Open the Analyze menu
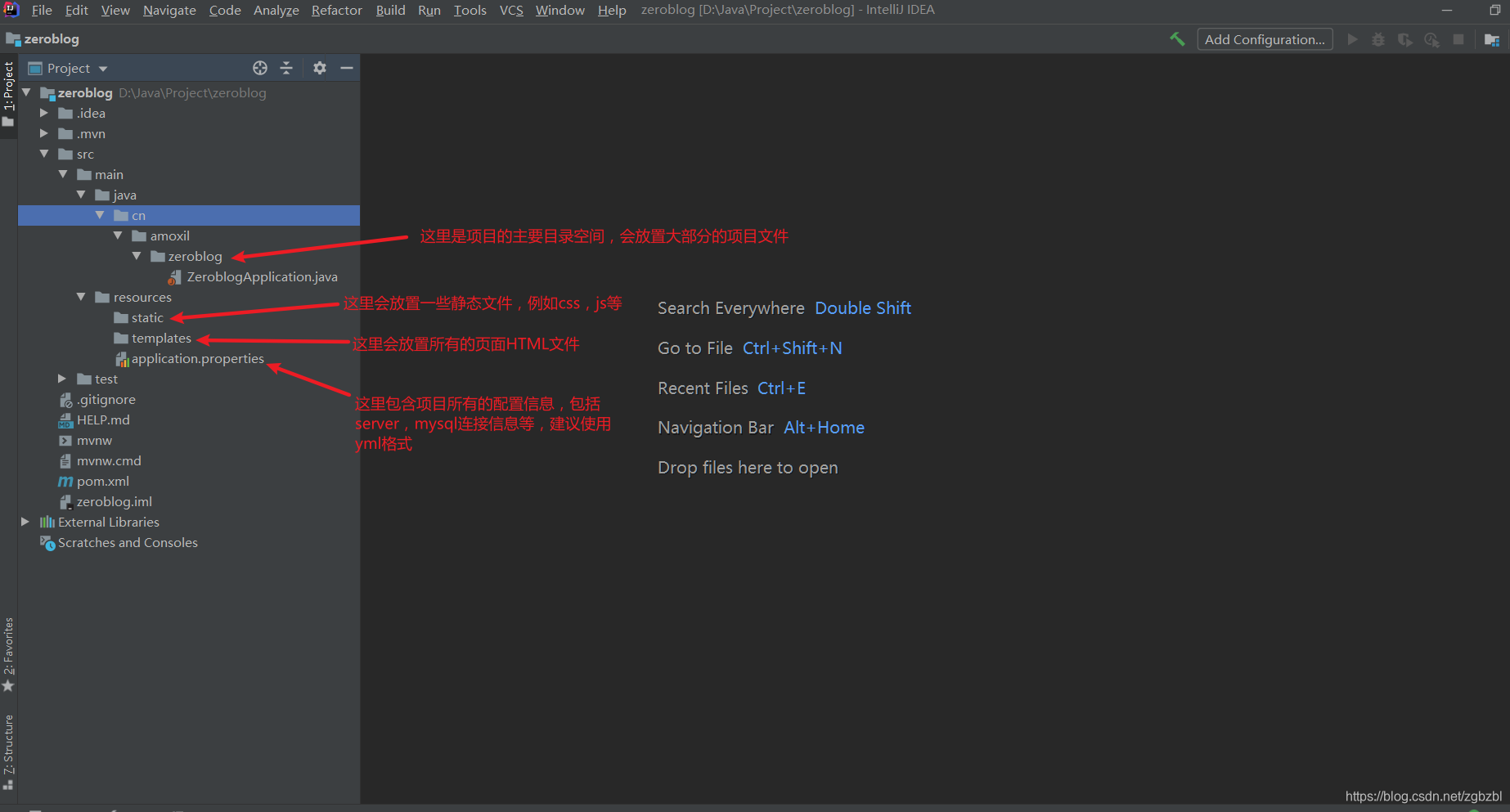The image size is (1510, 812). (x=276, y=10)
